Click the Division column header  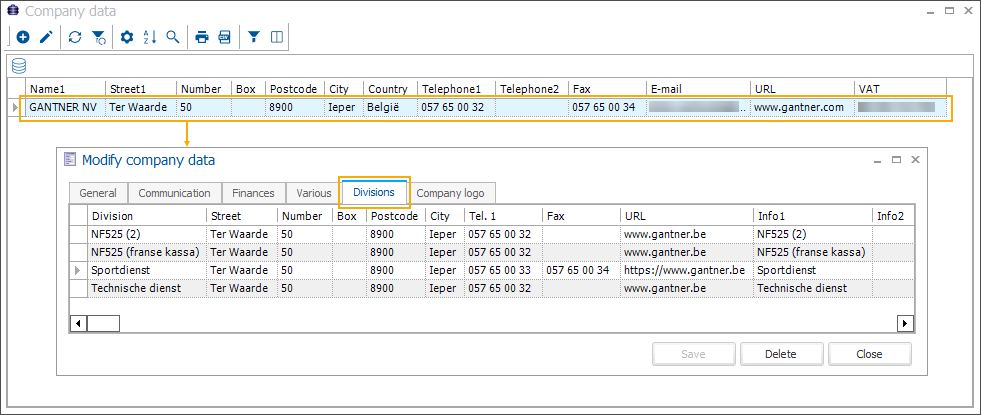[x=146, y=216]
